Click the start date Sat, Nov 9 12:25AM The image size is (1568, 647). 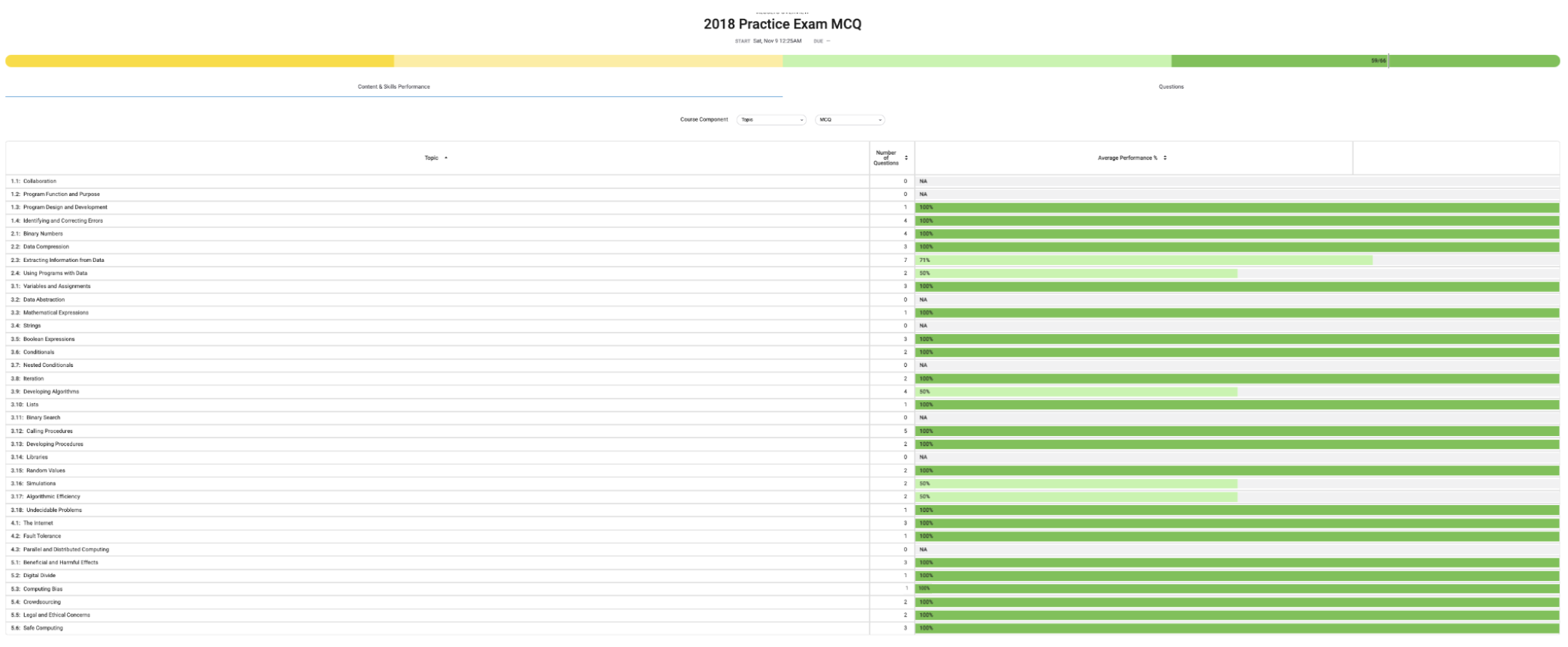coord(777,41)
